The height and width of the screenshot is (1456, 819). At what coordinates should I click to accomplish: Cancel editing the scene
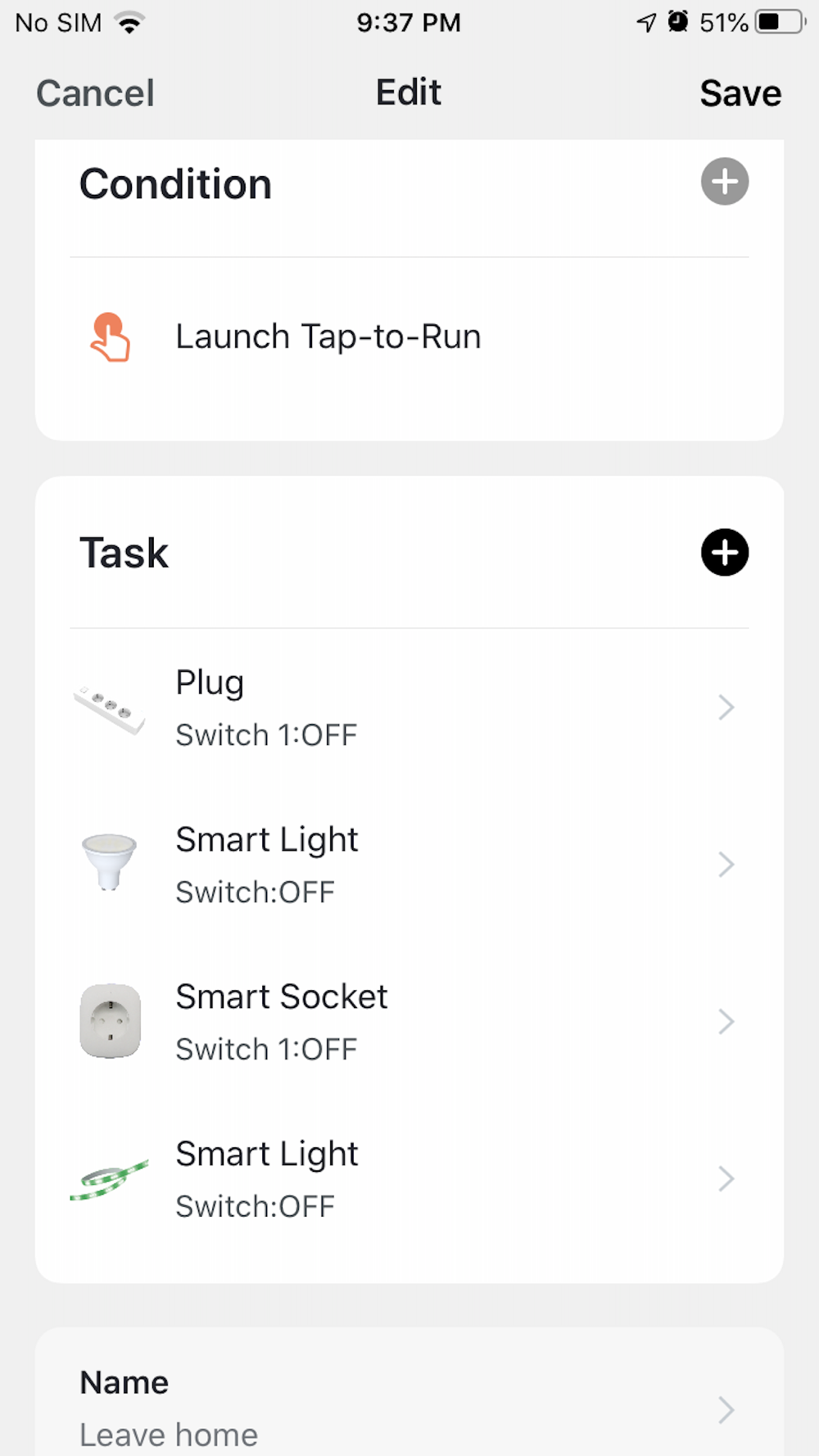click(95, 93)
